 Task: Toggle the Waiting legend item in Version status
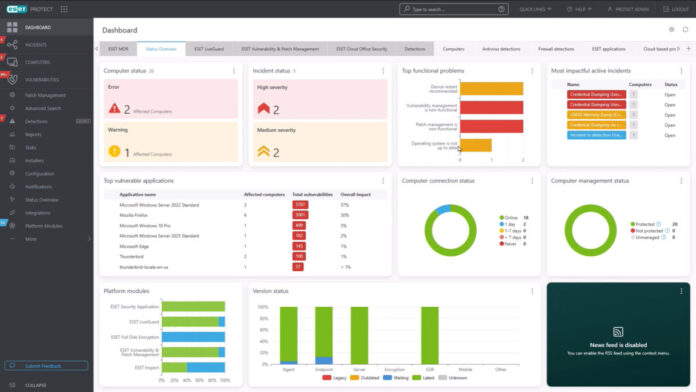pyautogui.click(x=395, y=378)
